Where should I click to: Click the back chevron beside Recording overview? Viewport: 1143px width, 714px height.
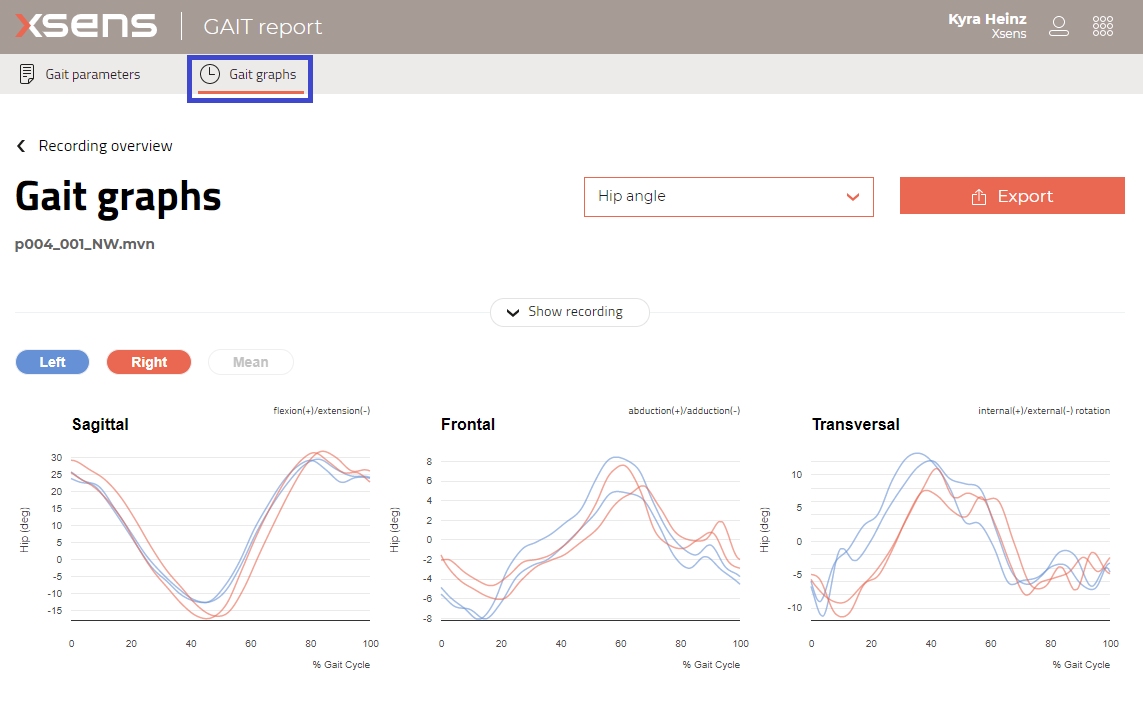click(20, 145)
